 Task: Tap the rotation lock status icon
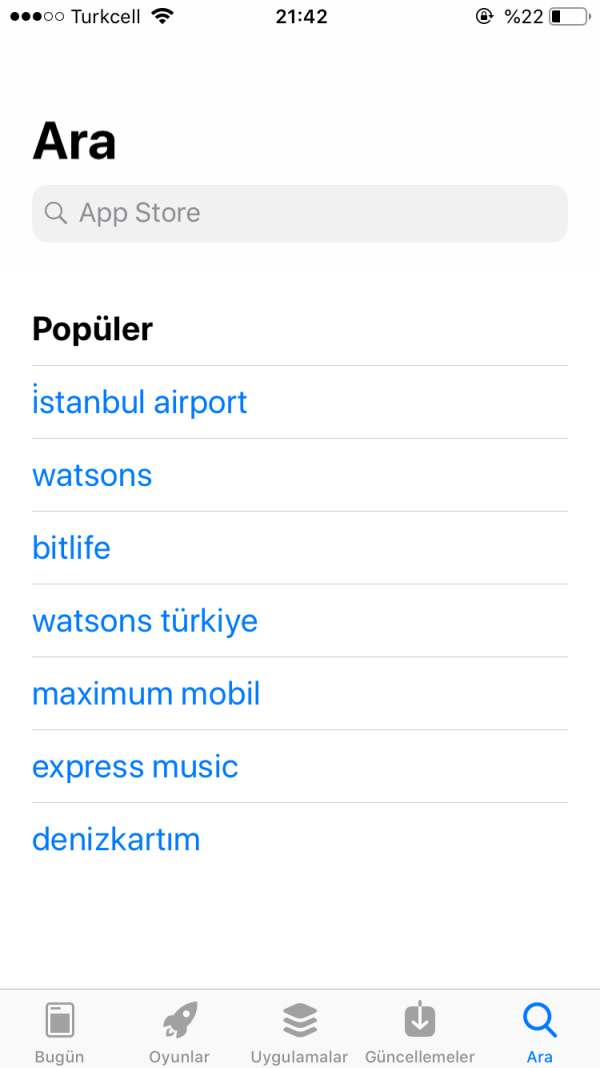[484, 16]
